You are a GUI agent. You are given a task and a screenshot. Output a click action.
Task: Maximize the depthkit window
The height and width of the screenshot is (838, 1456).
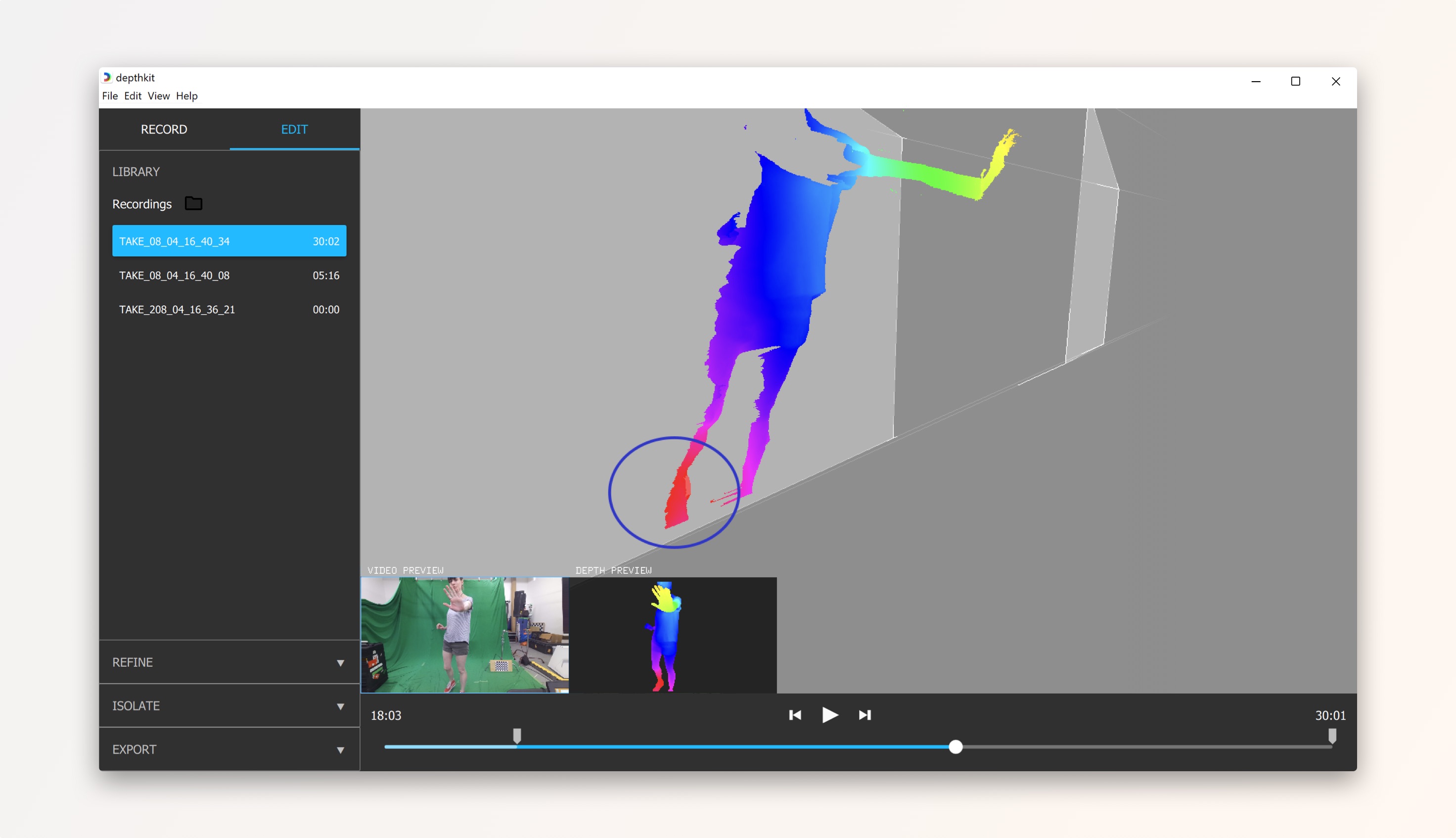tap(1295, 82)
